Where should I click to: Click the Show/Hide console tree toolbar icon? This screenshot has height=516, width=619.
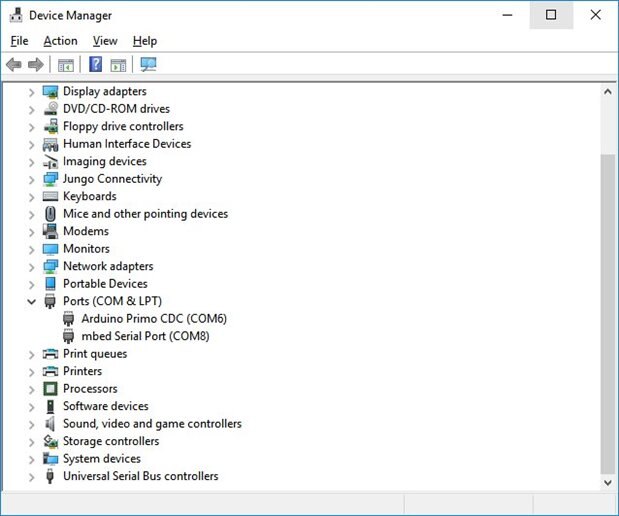(x=65, y=65)
